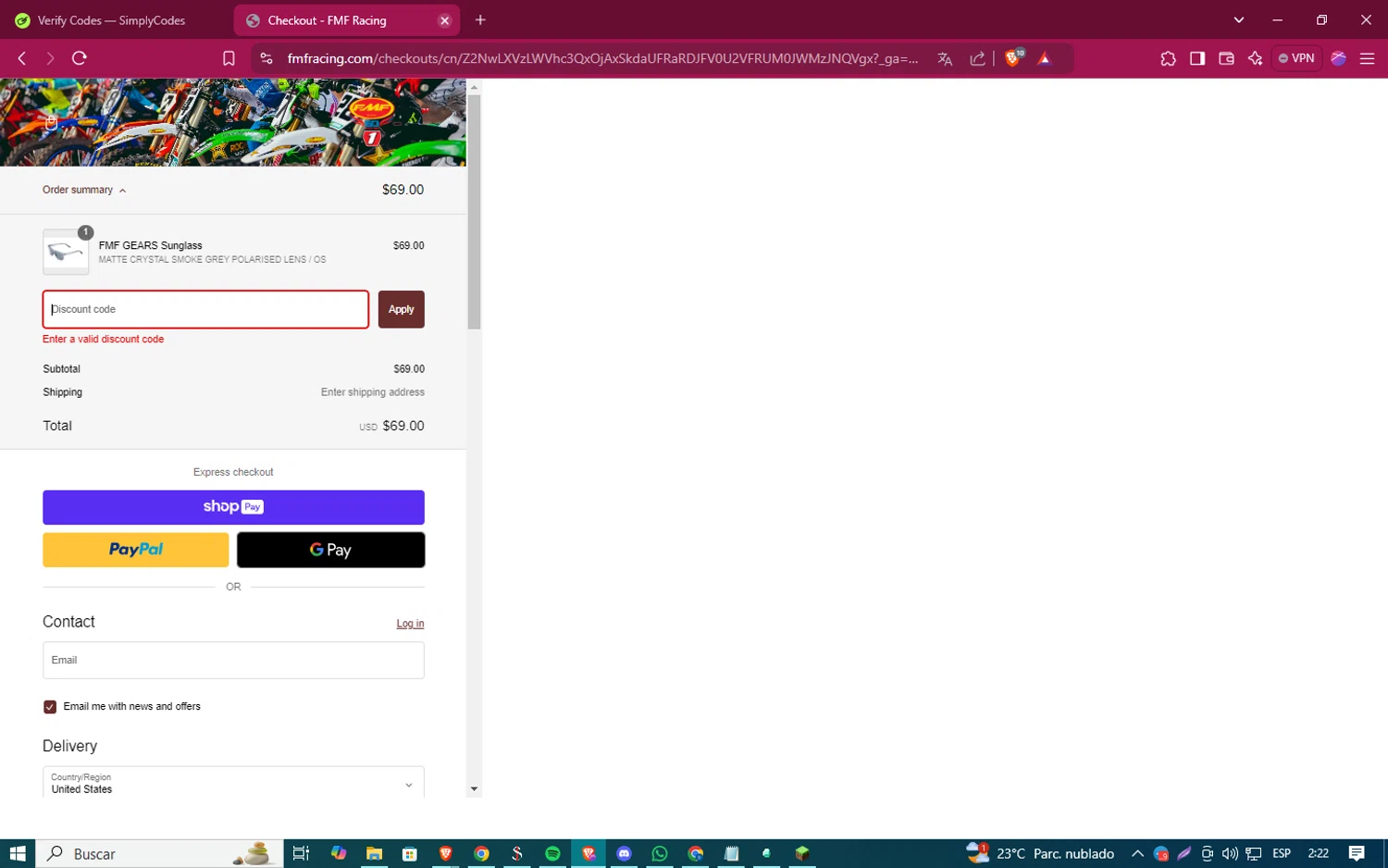Click the cart bag icon on banner

pos(51,122)
